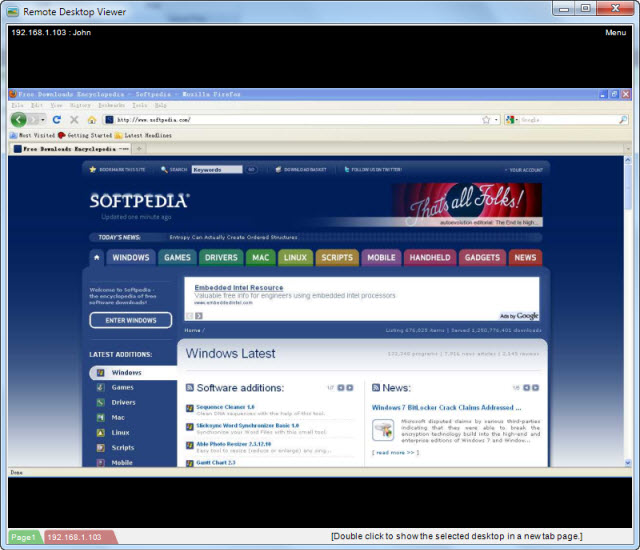Open Firefox Tools menu

(x=140, y=105)
